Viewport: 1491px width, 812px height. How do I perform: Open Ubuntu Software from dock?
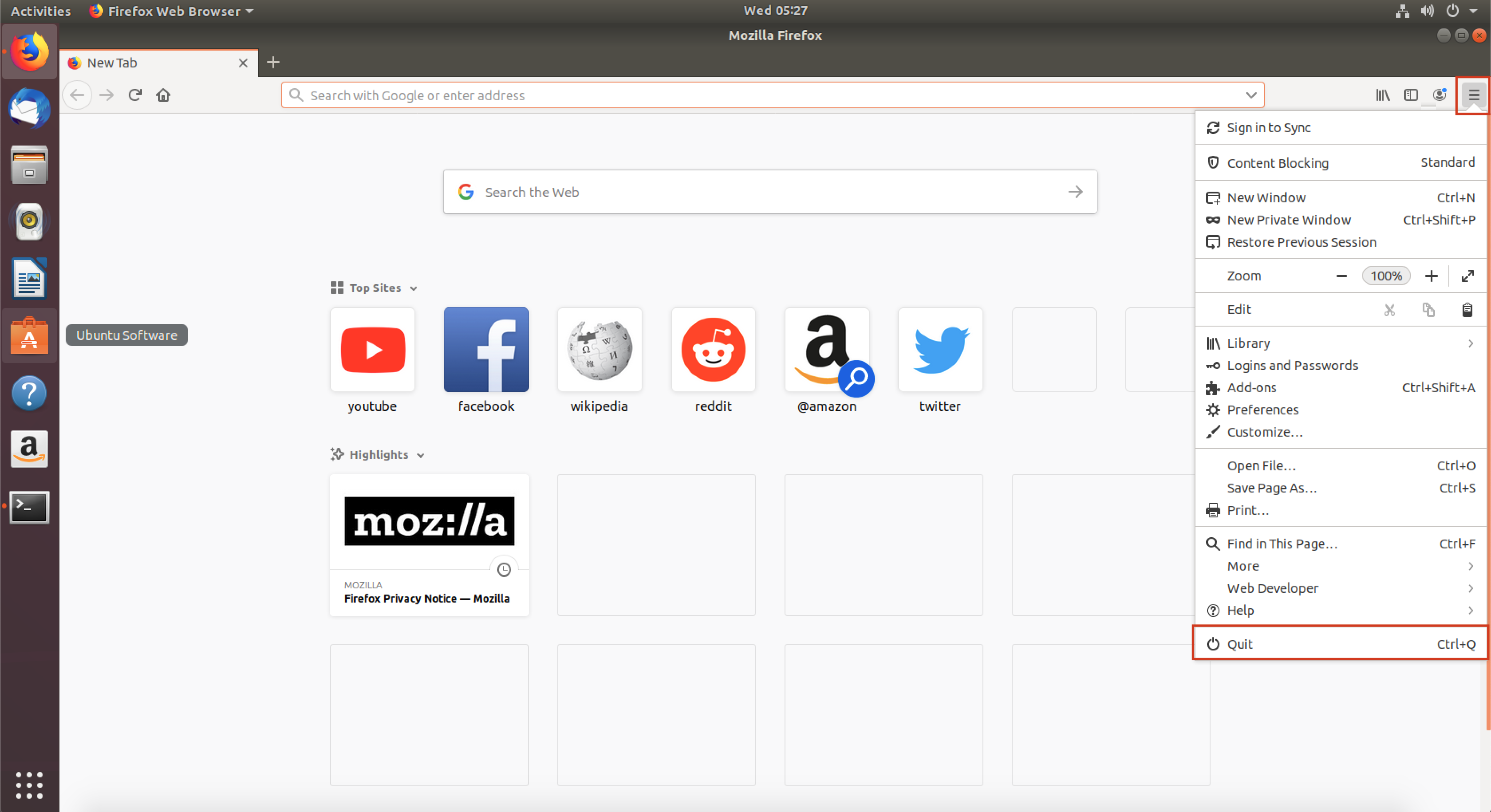[x=29, y=335]
